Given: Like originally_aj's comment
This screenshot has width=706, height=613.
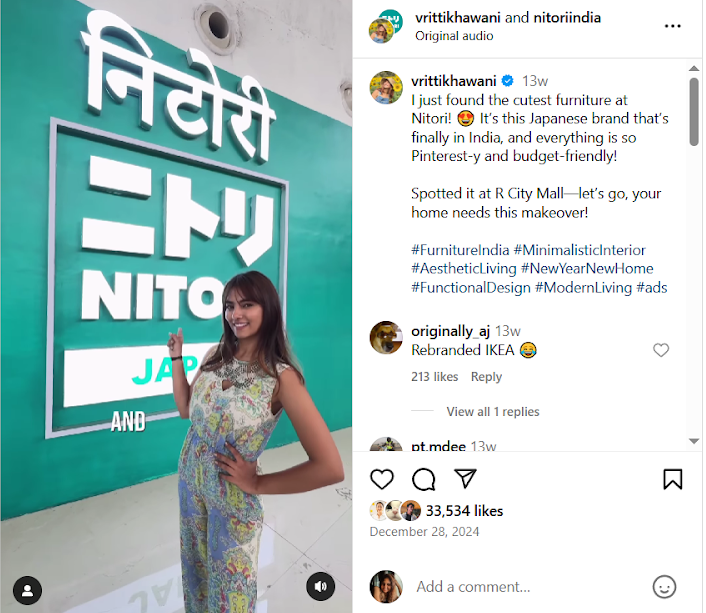Looking at the screenshot, I should pyautogui.click(x=661, y=350).
